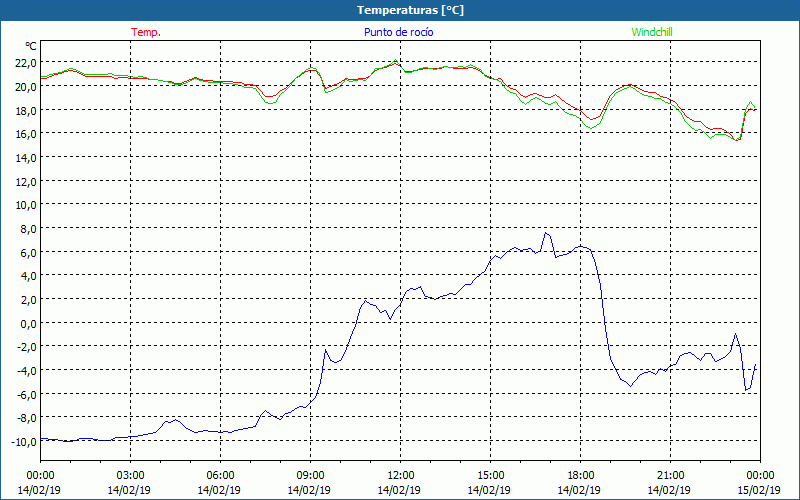Screen dimensions: 800x500
Task: Click the 12:00 time label on X axis
Action: (x=401, y=475)
